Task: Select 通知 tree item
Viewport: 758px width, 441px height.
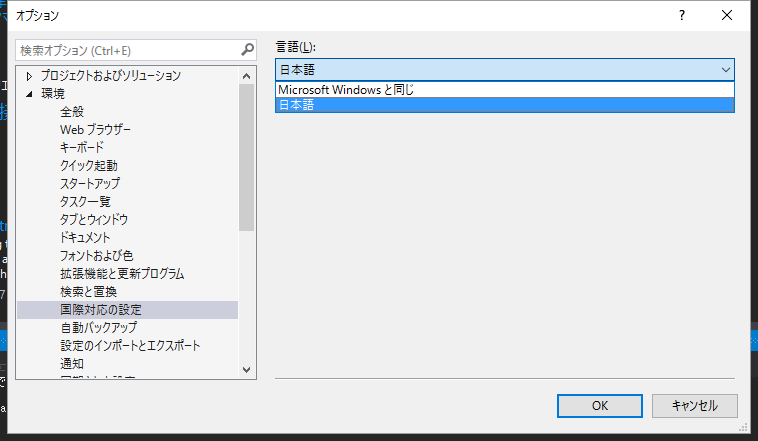Action: (x=72, y=363)
